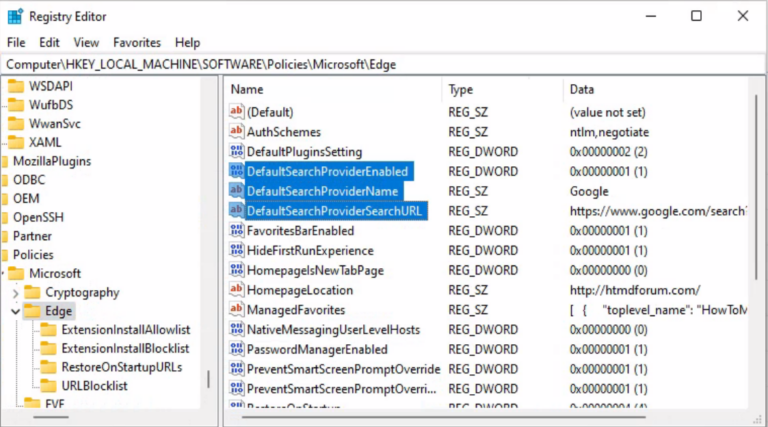Expand the Cryptography key
This screenshot has width=768, height=427.
(13, 293)
